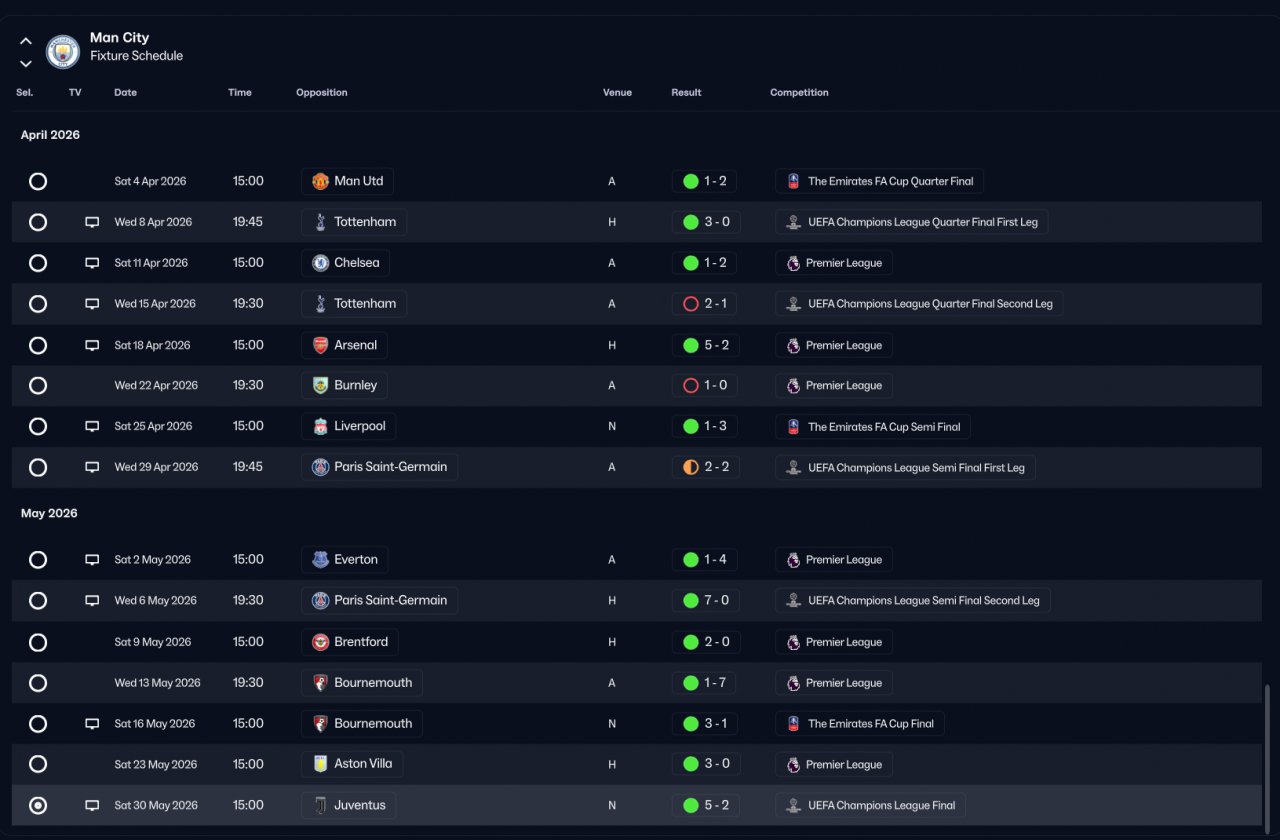Select the Chelsea fixture radio button
1280x840 pixels.
[x=38, y=263]
